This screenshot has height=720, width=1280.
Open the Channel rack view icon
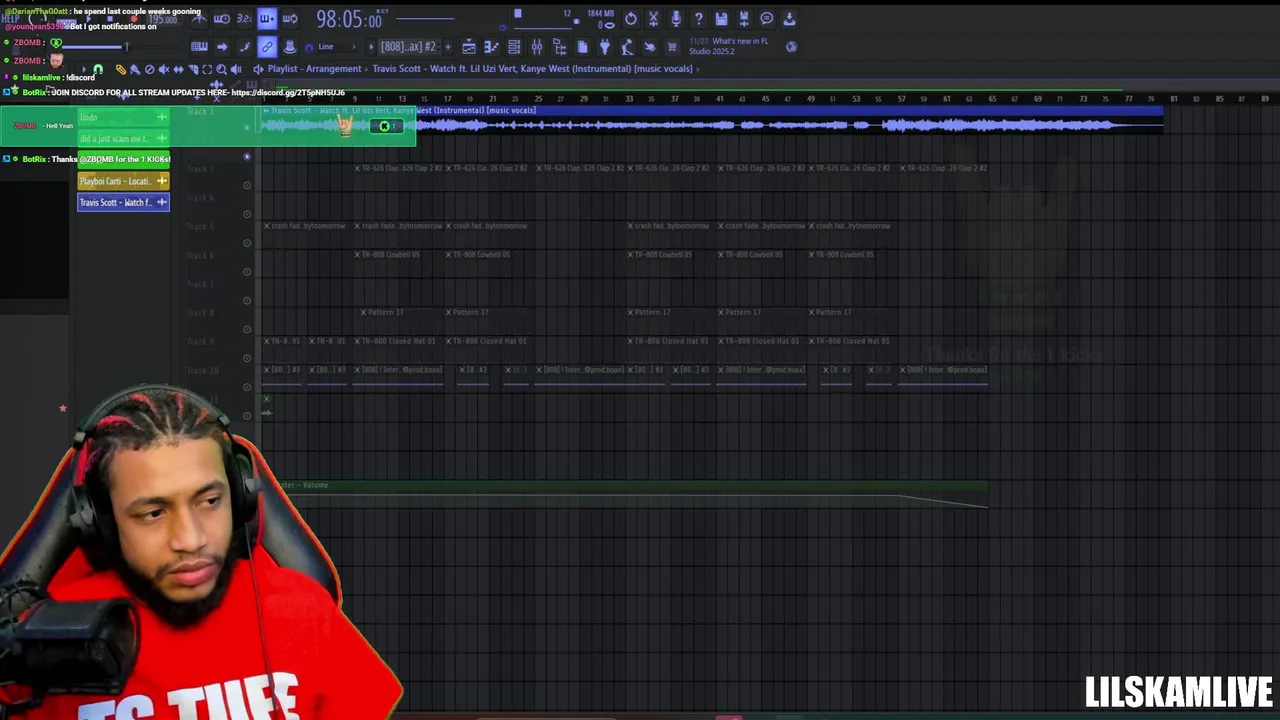click(x=514, y=47)
